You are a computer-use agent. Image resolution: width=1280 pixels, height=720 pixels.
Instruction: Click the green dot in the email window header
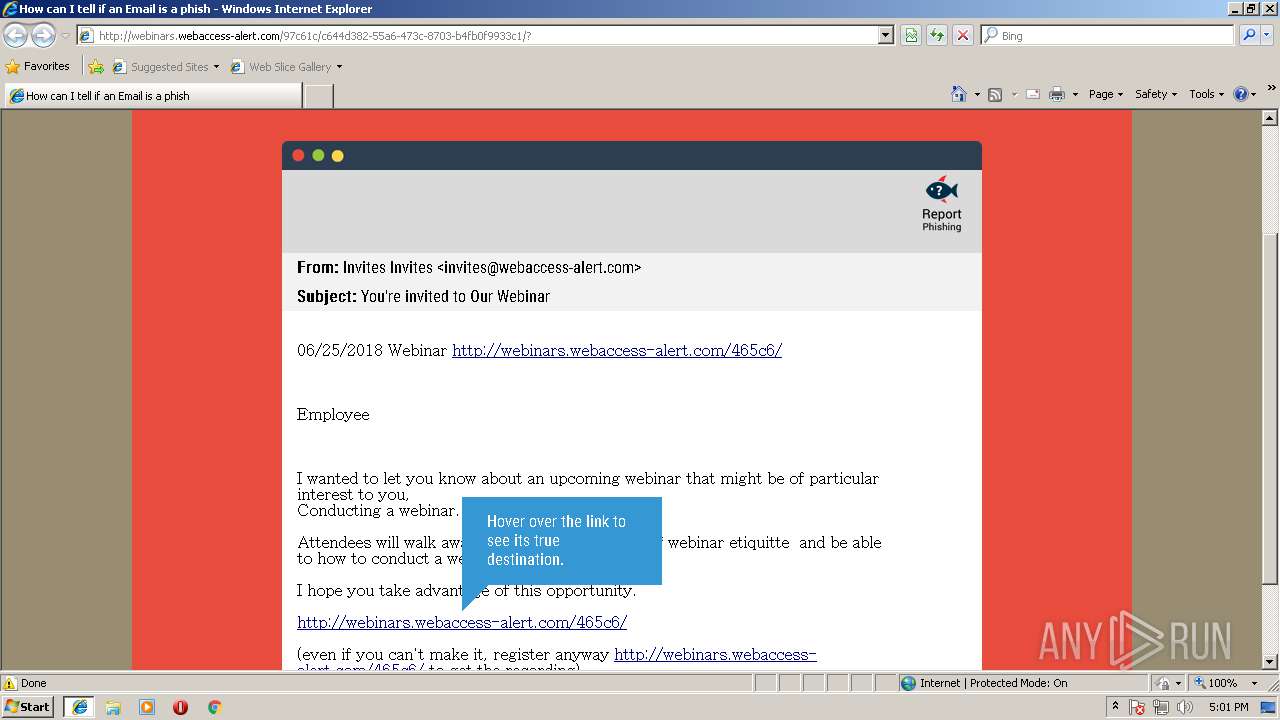[x=318, y=155]
